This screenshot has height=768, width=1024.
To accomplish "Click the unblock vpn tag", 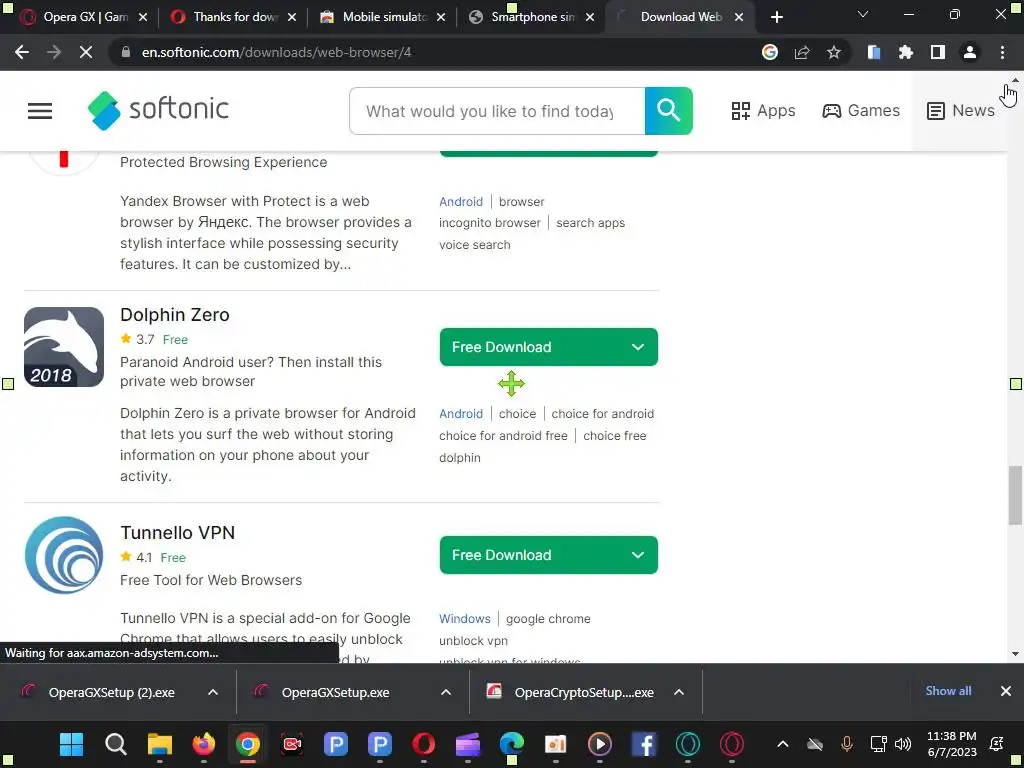I will tap(473, 641).
